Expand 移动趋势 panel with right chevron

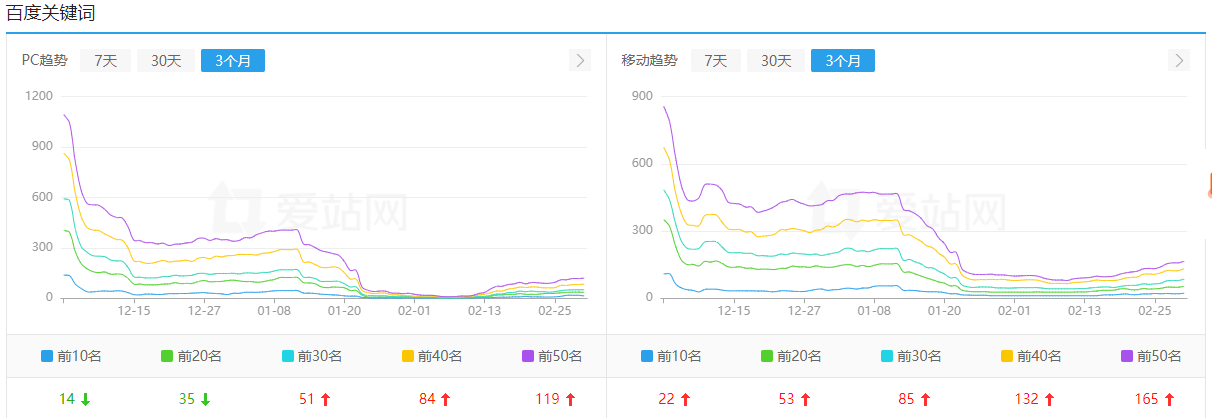1179,61
